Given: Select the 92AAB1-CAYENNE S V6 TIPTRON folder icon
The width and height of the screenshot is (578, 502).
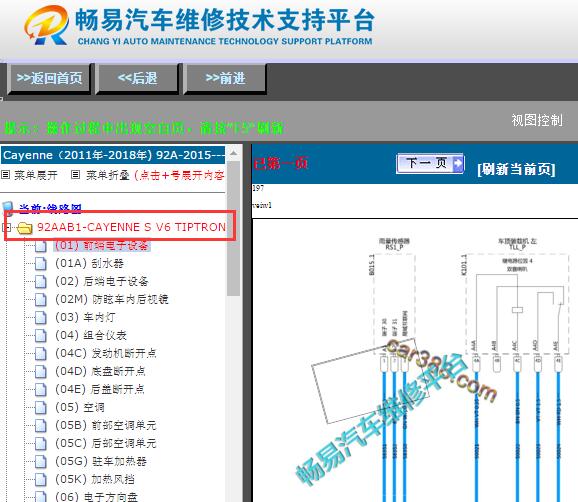Looking at the screenshot, I should (25, 228).
